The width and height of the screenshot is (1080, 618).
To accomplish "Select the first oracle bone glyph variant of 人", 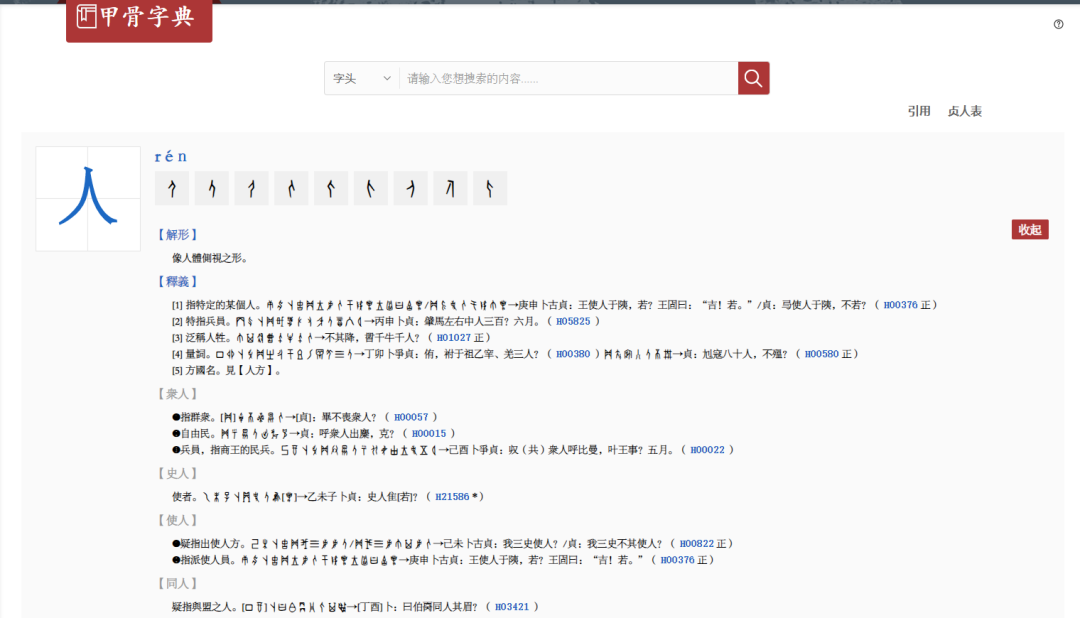I will [171, 188].
